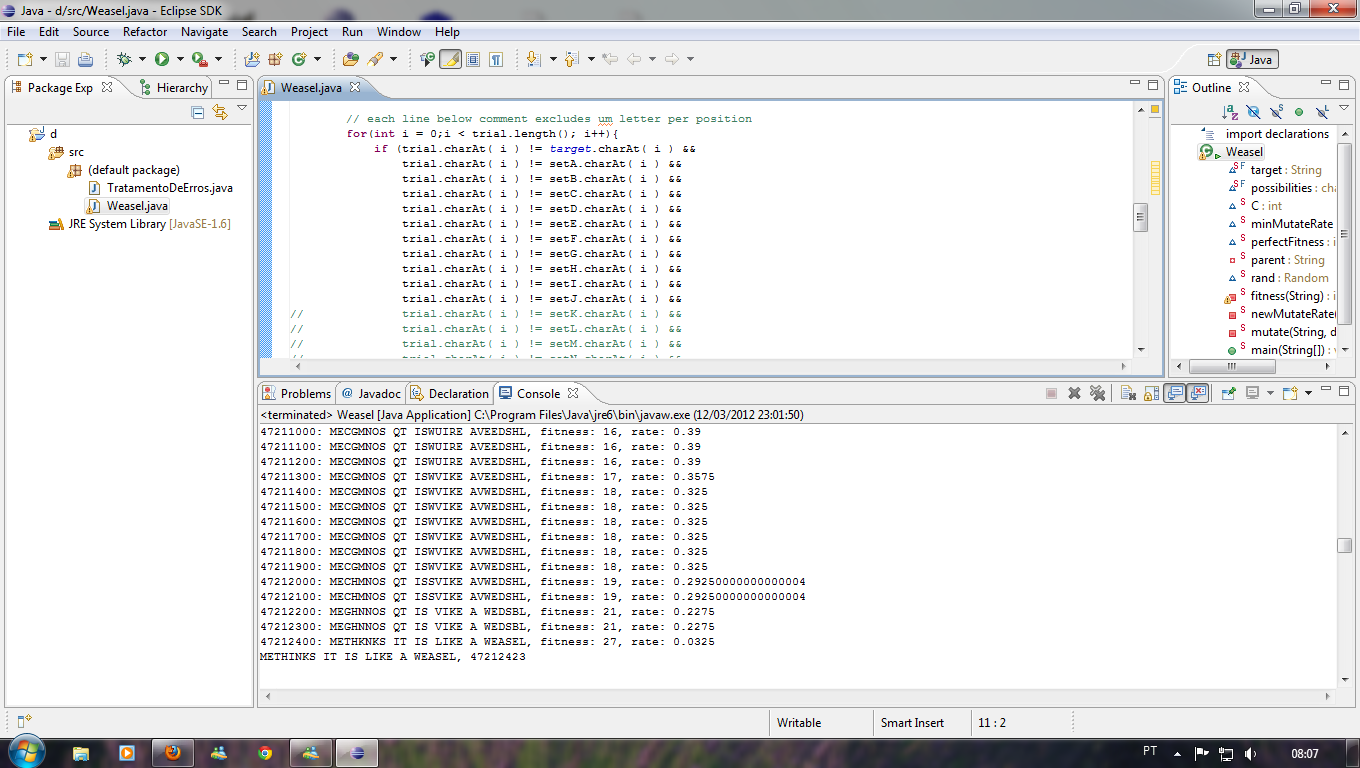Viewport: 1360px width, 768px height.
Task: Toggle Hide Static Members in Outline
Action: [x=1277, y=112]
